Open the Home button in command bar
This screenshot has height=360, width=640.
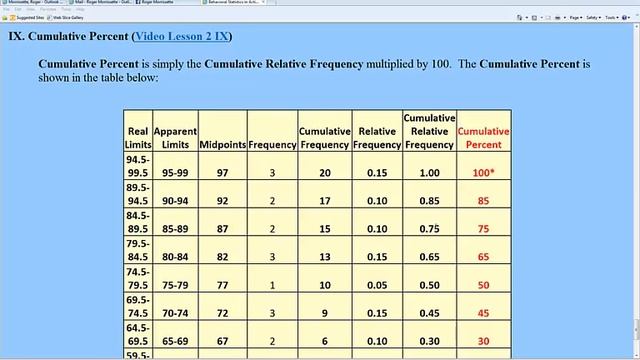click(x=519, y=18)
